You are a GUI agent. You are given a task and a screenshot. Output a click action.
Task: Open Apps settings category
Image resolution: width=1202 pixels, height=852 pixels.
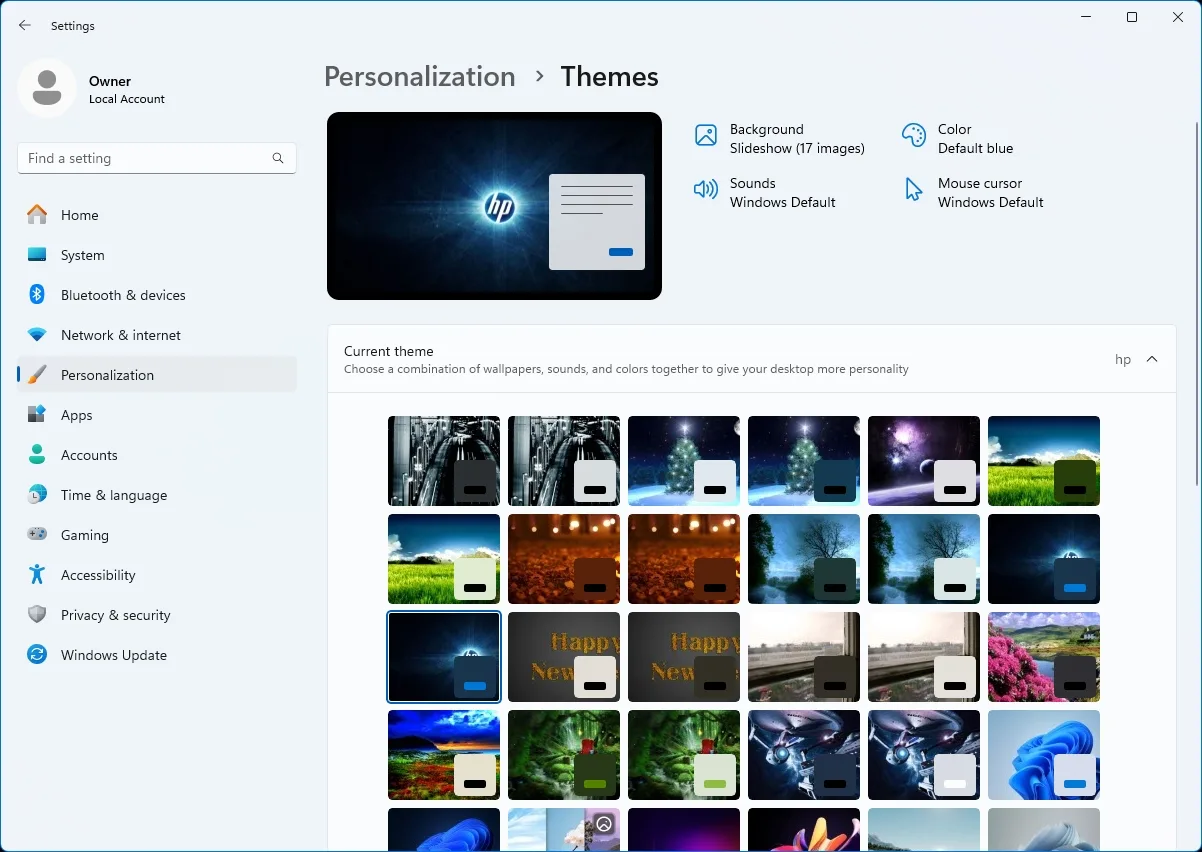coord(157,415)
